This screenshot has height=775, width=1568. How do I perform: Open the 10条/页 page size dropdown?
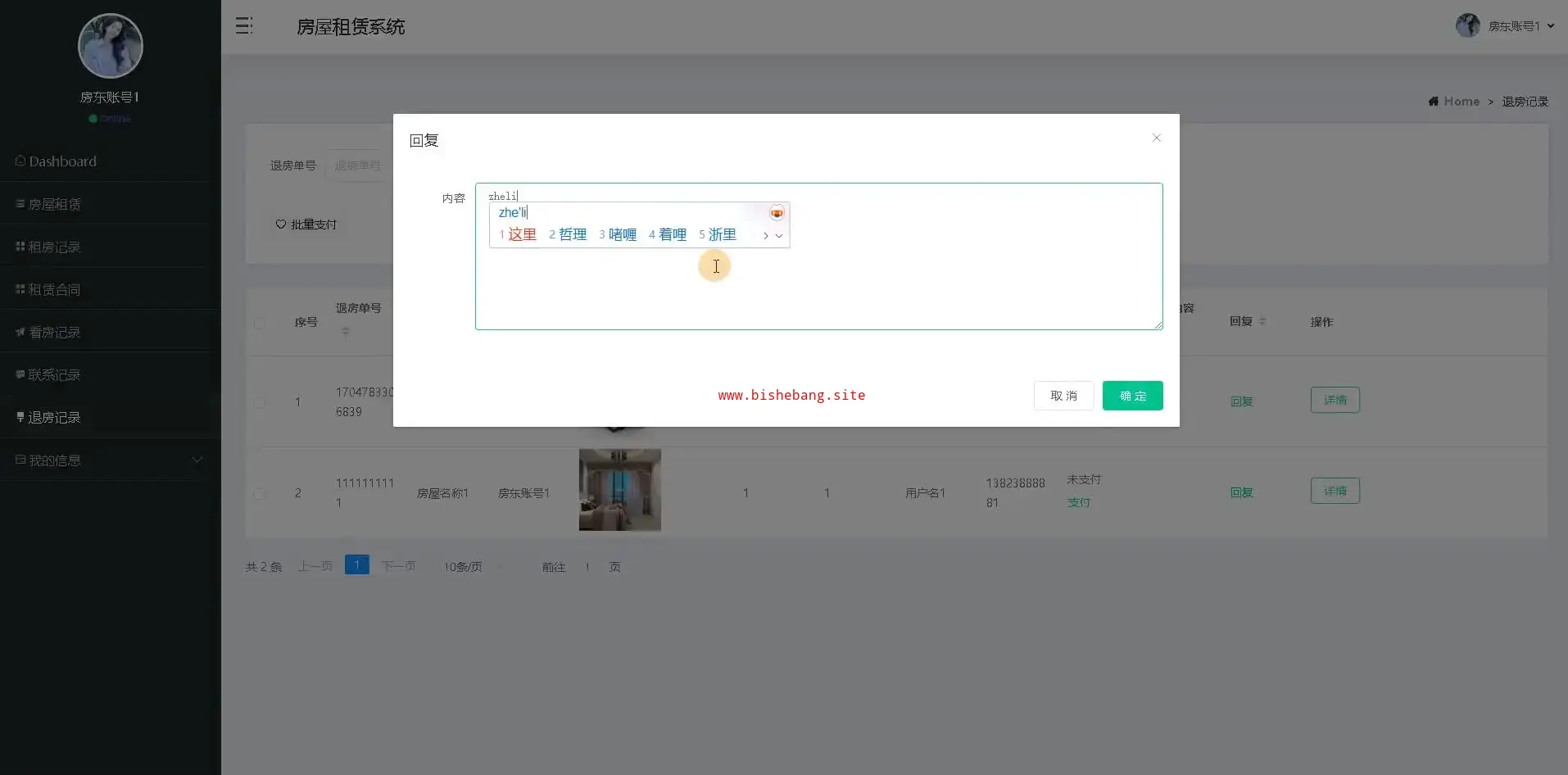pos(474,567)
